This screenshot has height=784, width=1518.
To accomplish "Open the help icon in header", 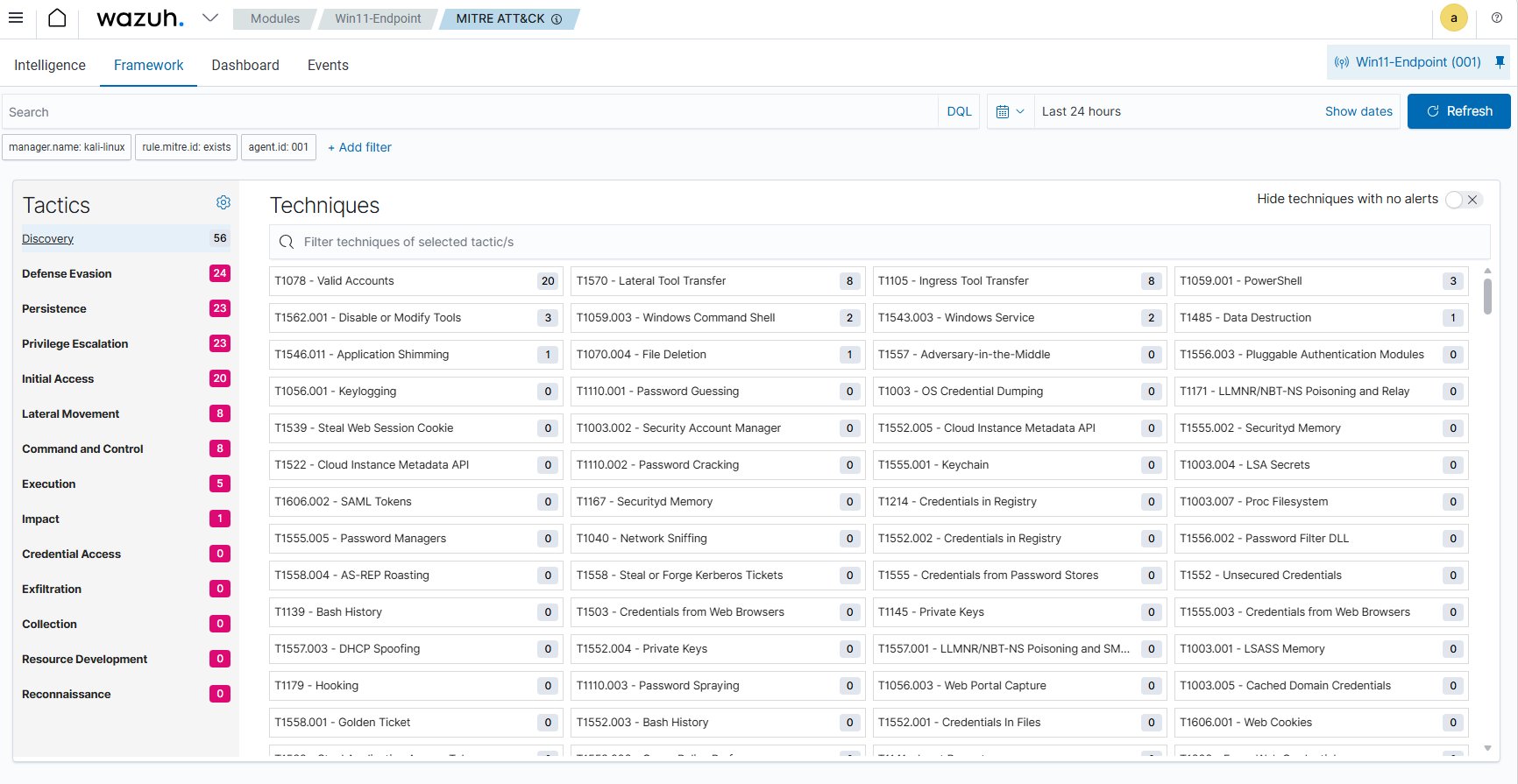I will 1497,18.
